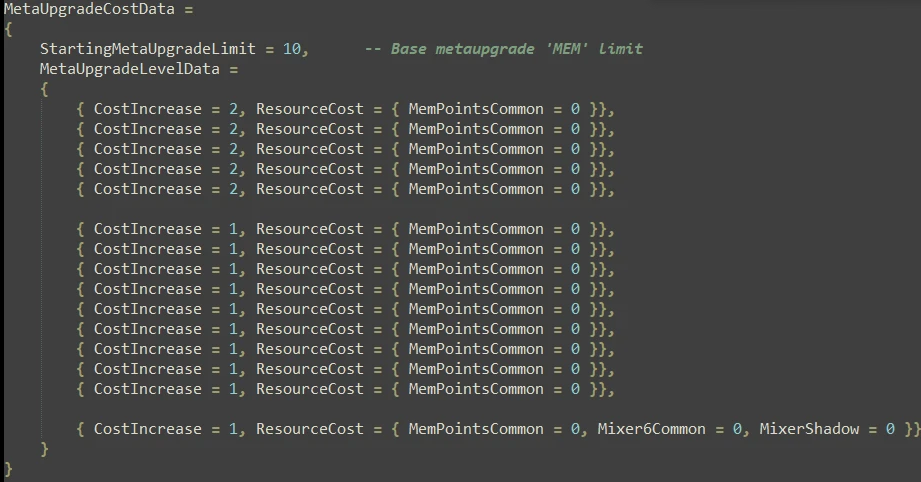Screen dimensions: 921x482
Task: Click CostIncrease in the final Mixer row
Action: [147, 429]
